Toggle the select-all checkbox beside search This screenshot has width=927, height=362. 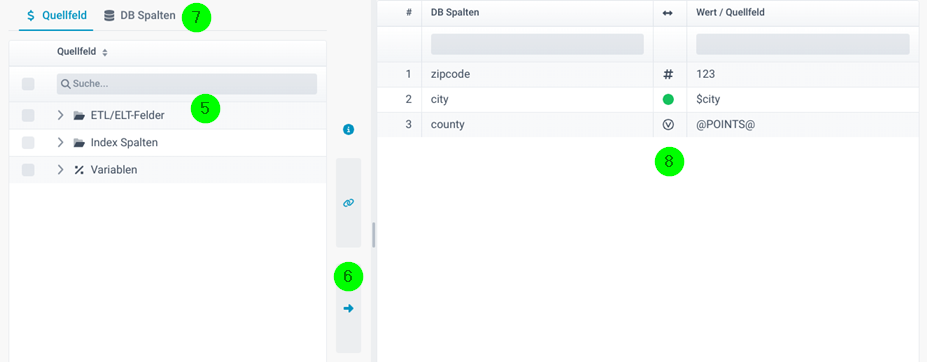[x=28, y=84]
